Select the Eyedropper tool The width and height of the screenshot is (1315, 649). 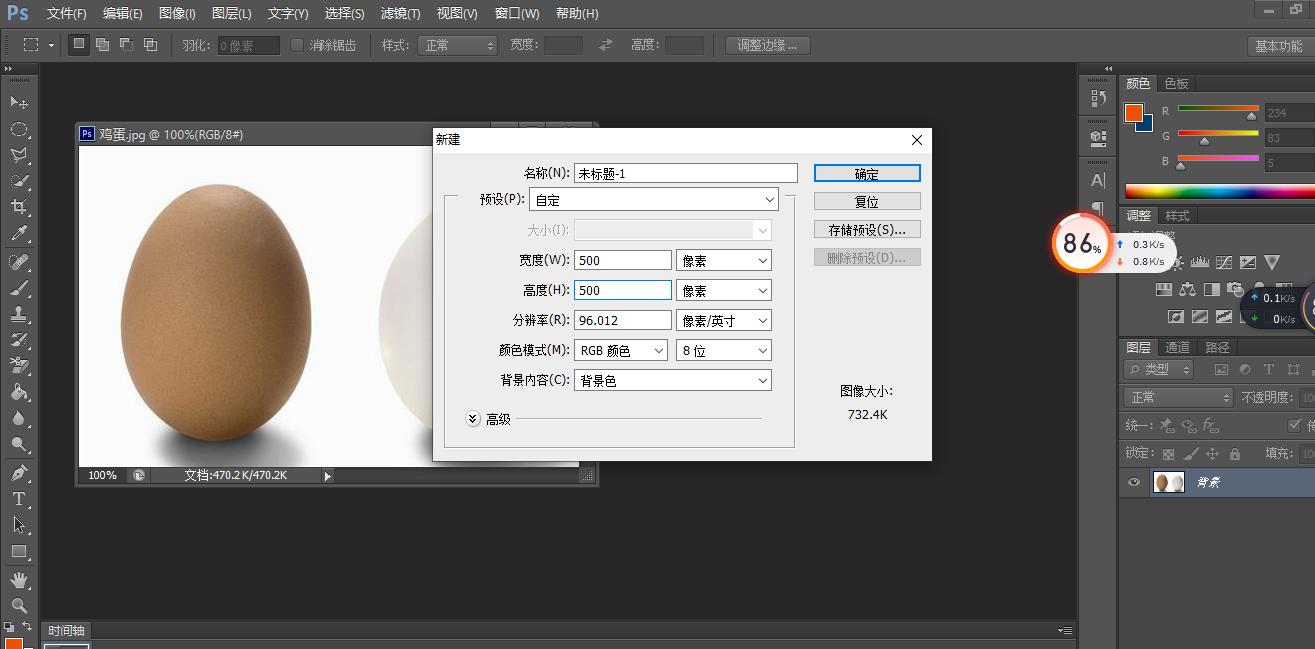20,233
